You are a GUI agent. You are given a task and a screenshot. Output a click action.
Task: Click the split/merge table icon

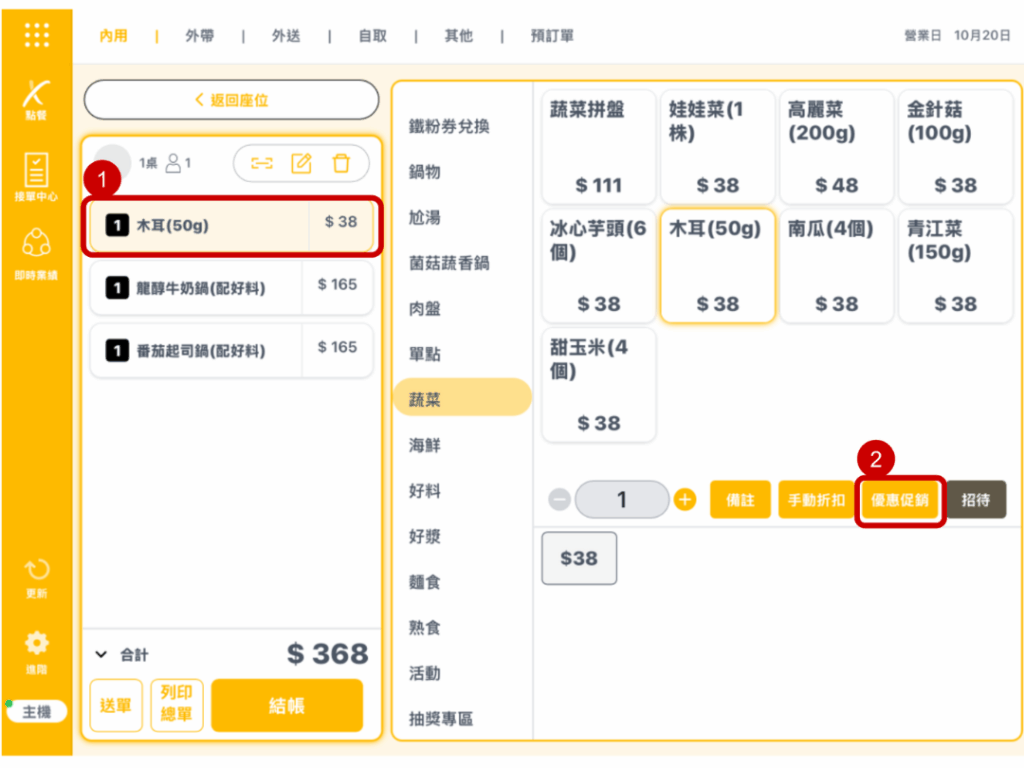262,163
